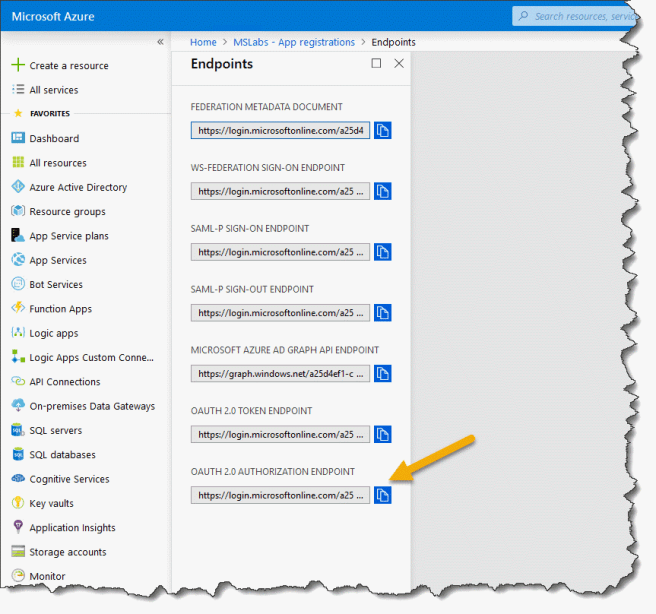Copy the Microsoft Azure AD Graph API endpoint
656x614 pixels.
click(383, 374)
